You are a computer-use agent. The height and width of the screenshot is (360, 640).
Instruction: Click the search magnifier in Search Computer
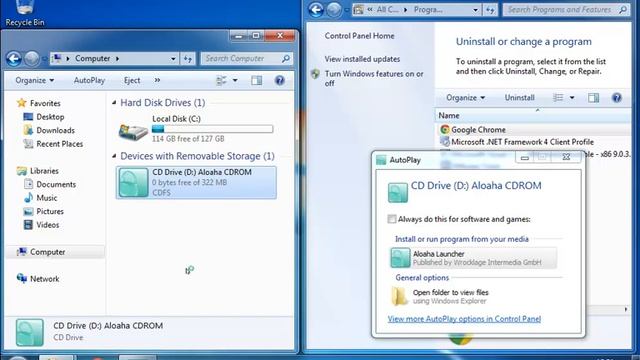pos(286,59)
